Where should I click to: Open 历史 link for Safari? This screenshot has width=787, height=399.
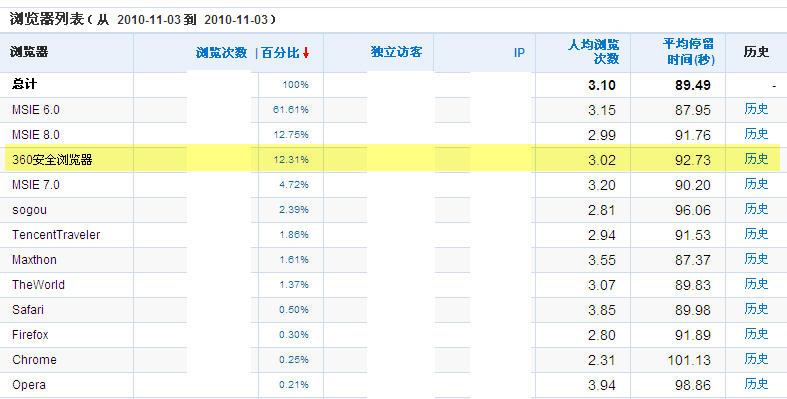click(x=756, y=309)
